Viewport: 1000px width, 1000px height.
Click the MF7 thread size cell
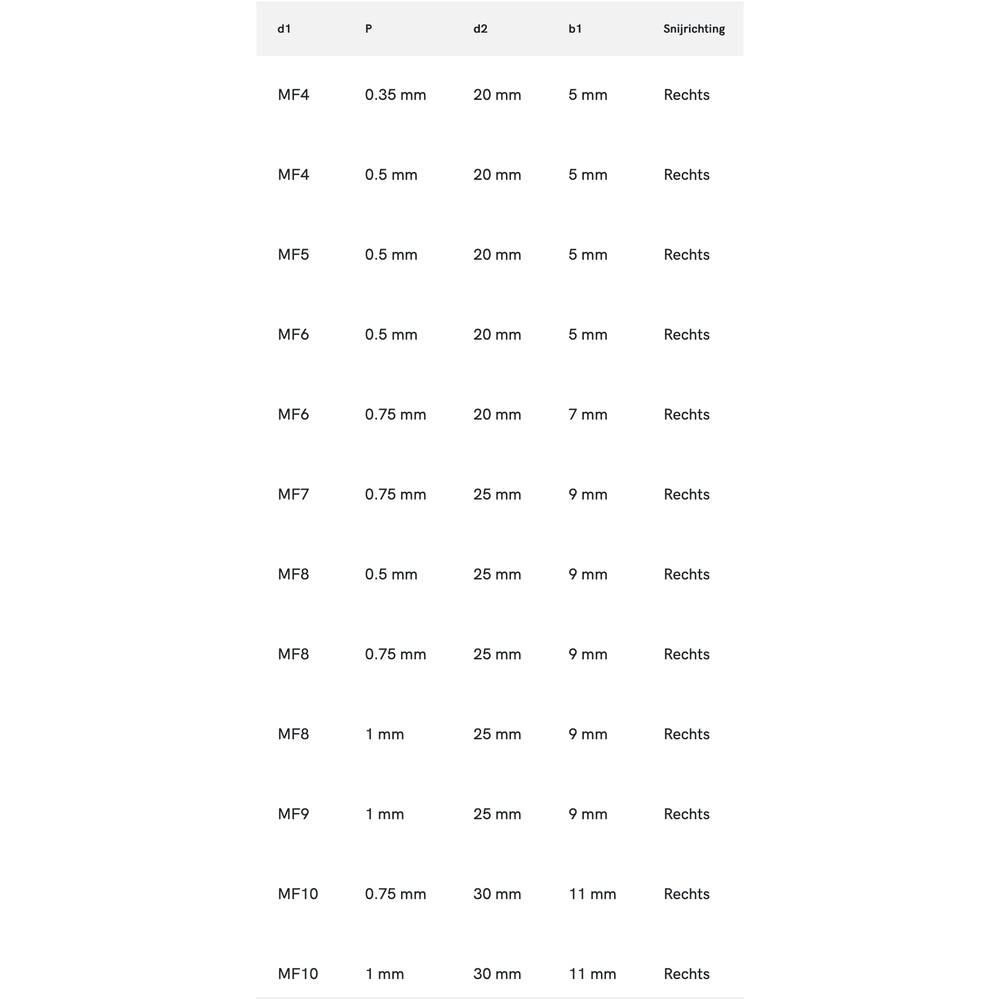[293, 495]
